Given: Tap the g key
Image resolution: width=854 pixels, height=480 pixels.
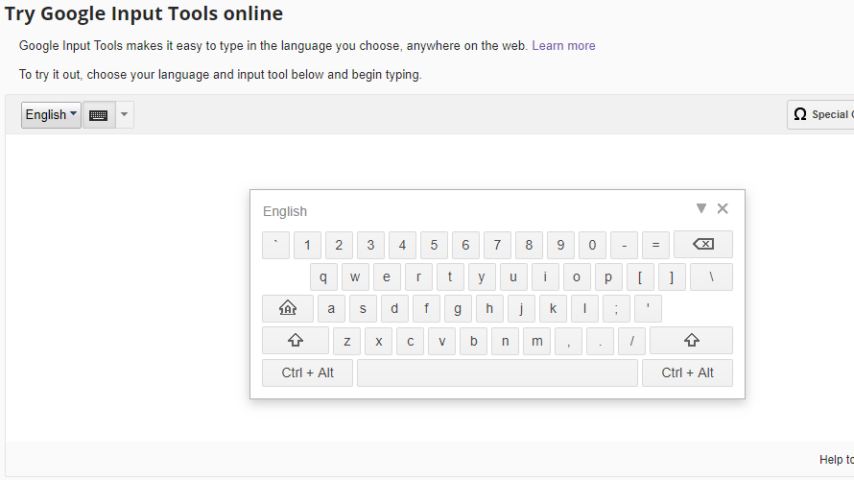Looking at the screenshot, I should coord(458,308).
